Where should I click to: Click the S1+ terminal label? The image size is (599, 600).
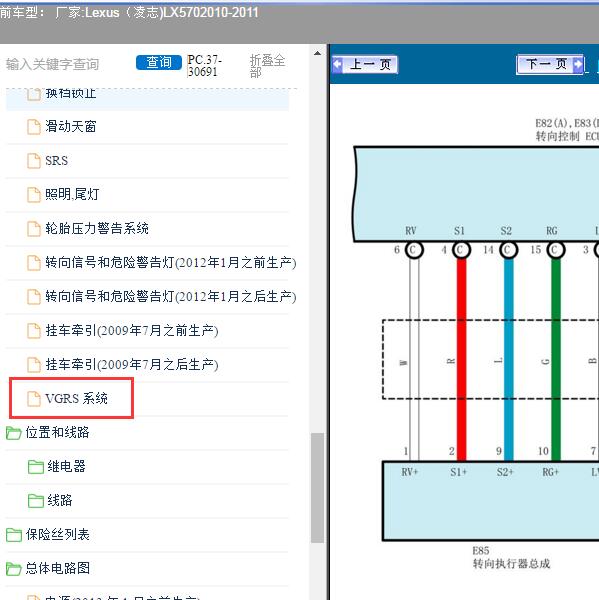tap(459, 472)
